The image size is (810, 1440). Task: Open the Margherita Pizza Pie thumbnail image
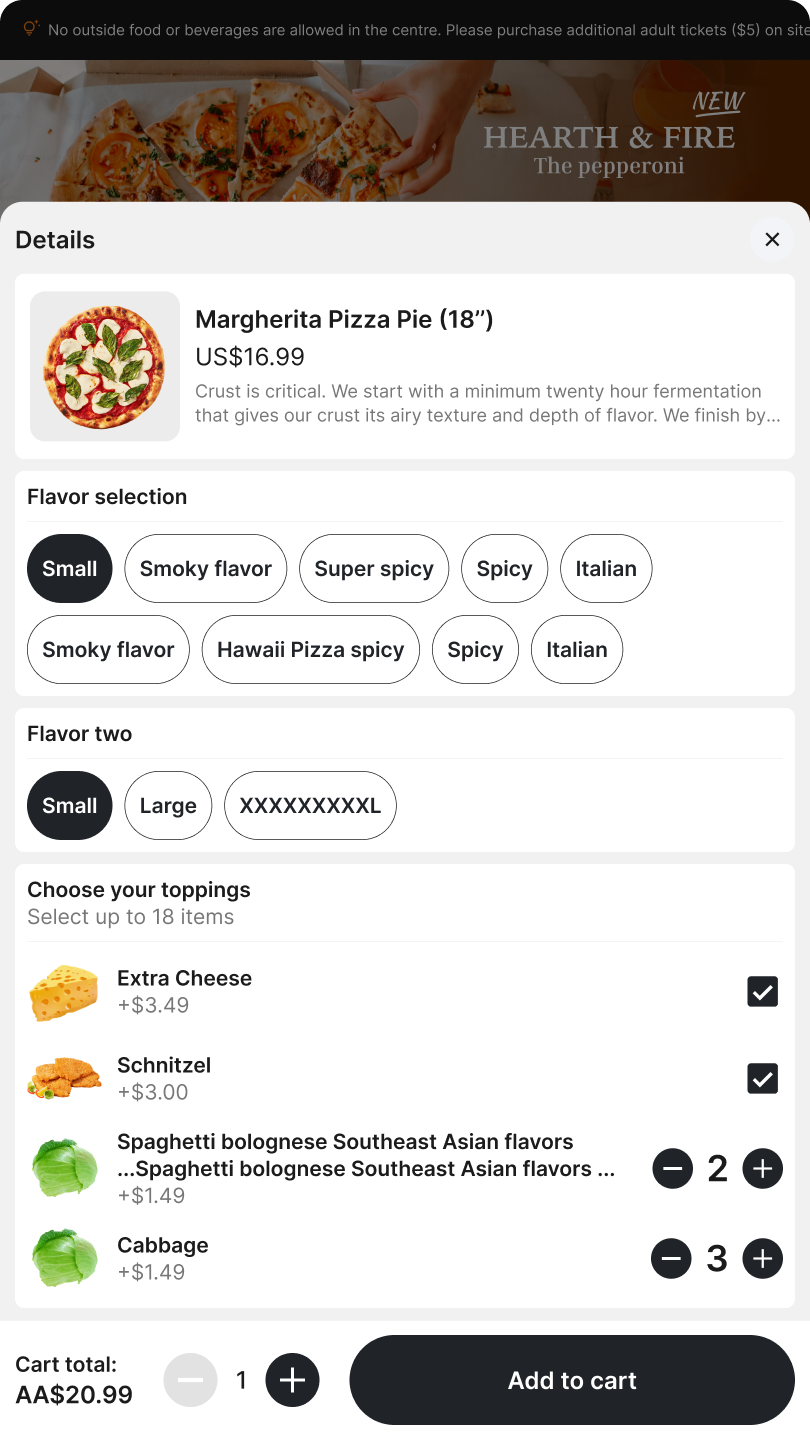pos(105,366)
